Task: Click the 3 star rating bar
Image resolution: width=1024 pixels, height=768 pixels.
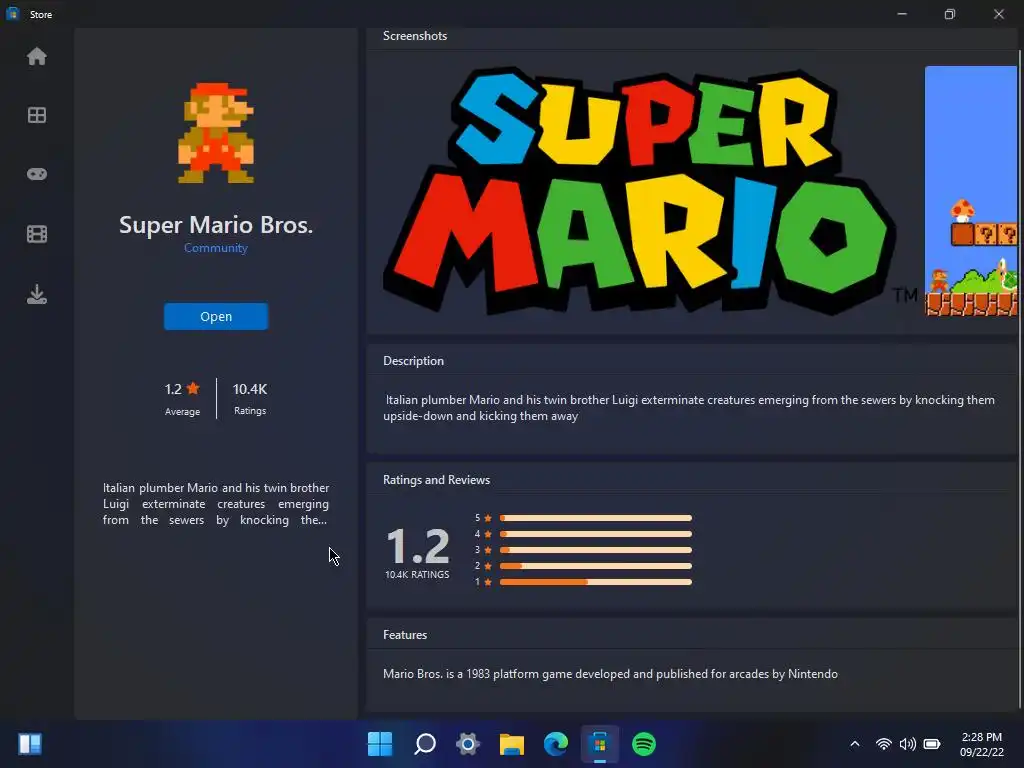Action: coord(596,550)
